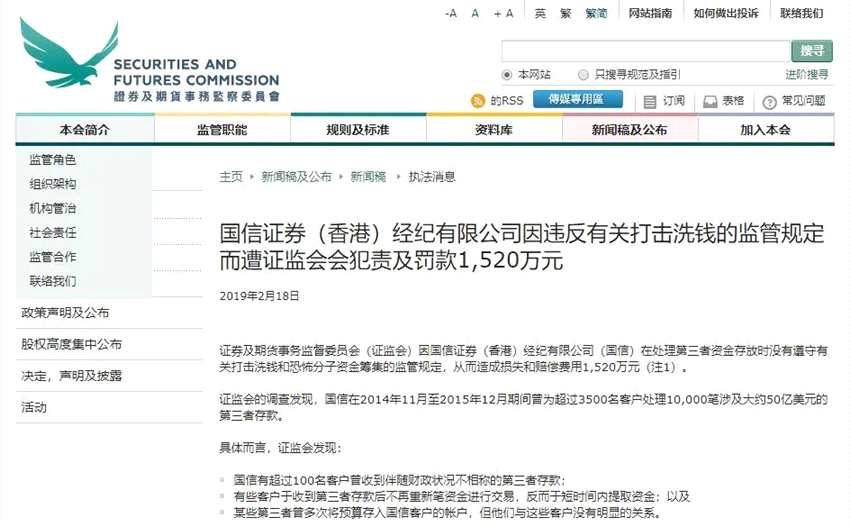This screenshot has width=850, height=526.
Task: Open the 表格 forms icon
Action: (710, 101)
